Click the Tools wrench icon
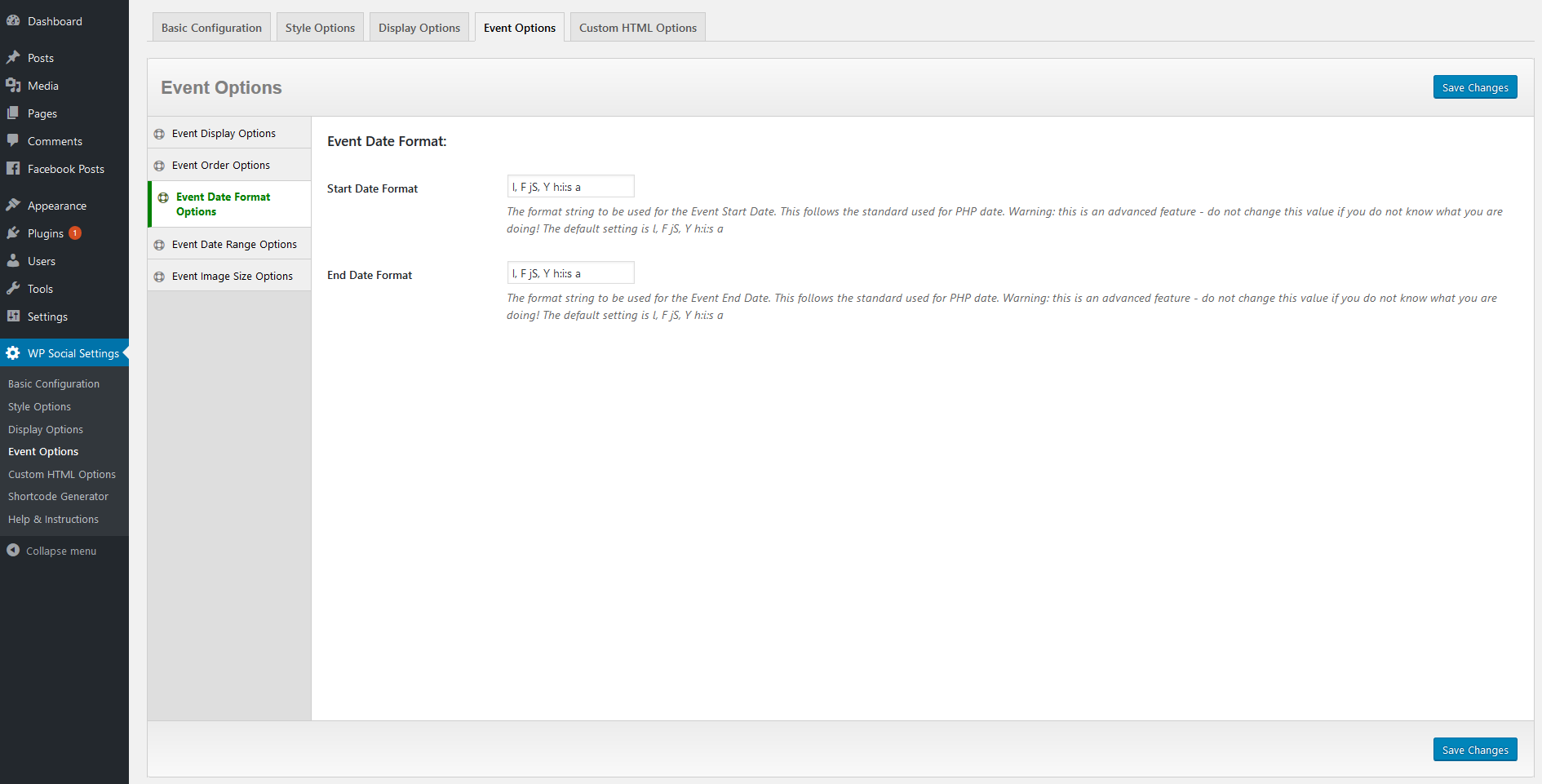 13,289
